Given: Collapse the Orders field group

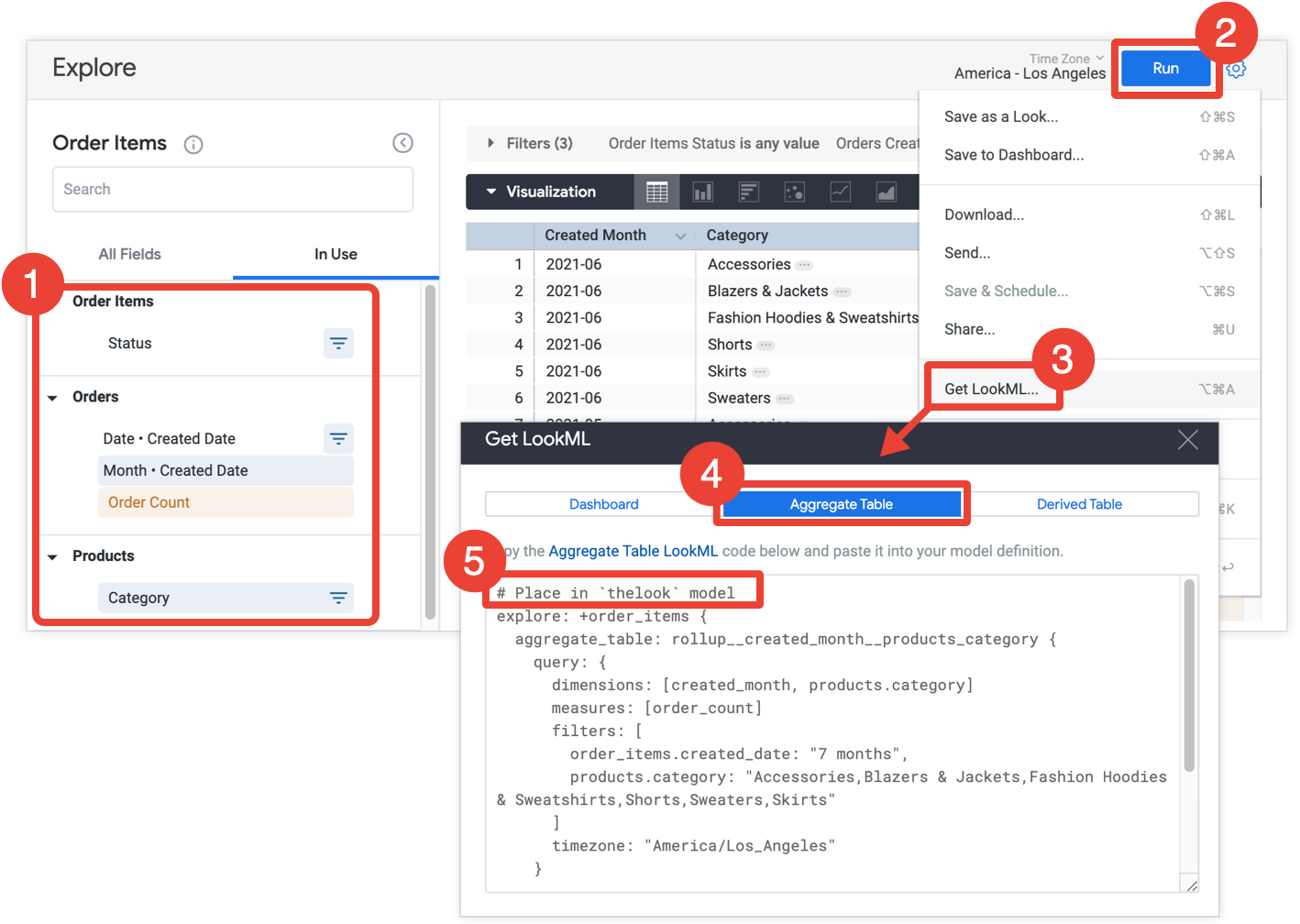Looking at the screenshot, I should tap(52, 398).
